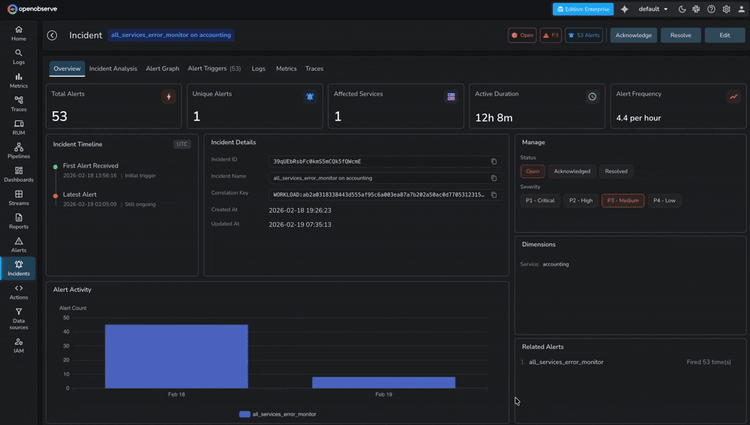
Task: Toggle dark mode with the moon icon
Action: pos(682,9)
